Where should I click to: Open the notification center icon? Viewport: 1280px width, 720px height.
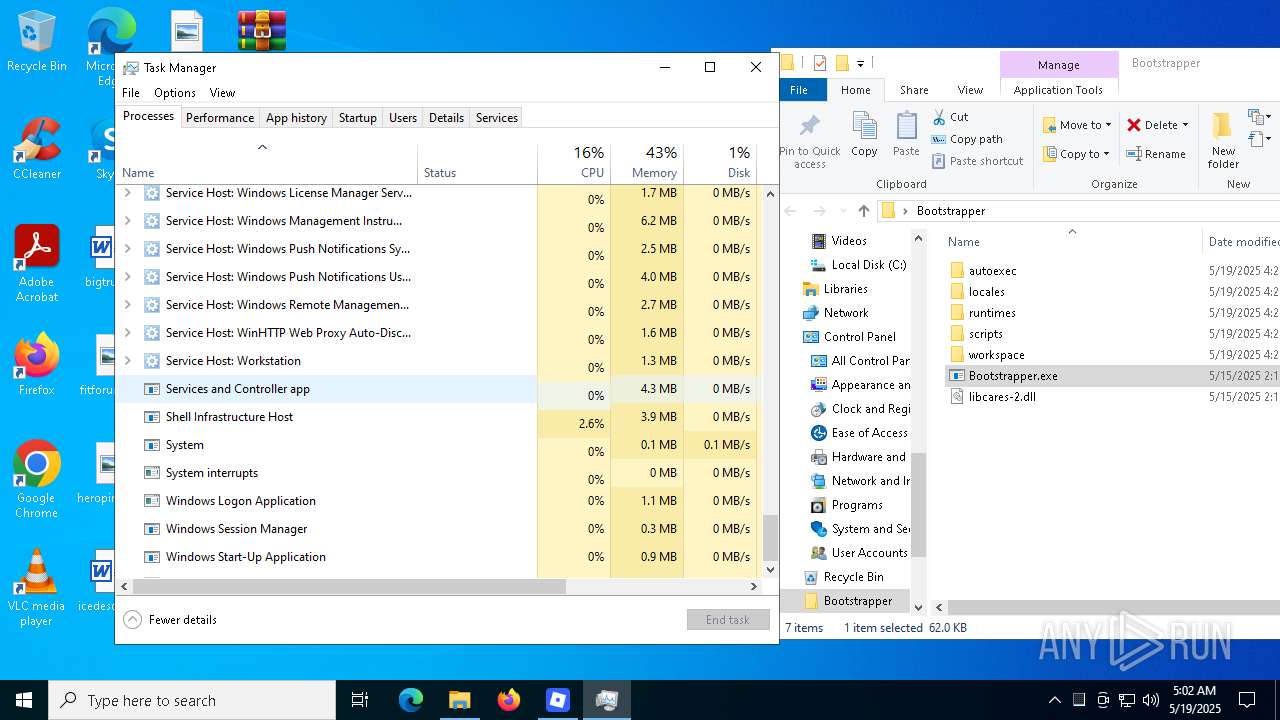pyautogui.click(x=1247, y=700)
